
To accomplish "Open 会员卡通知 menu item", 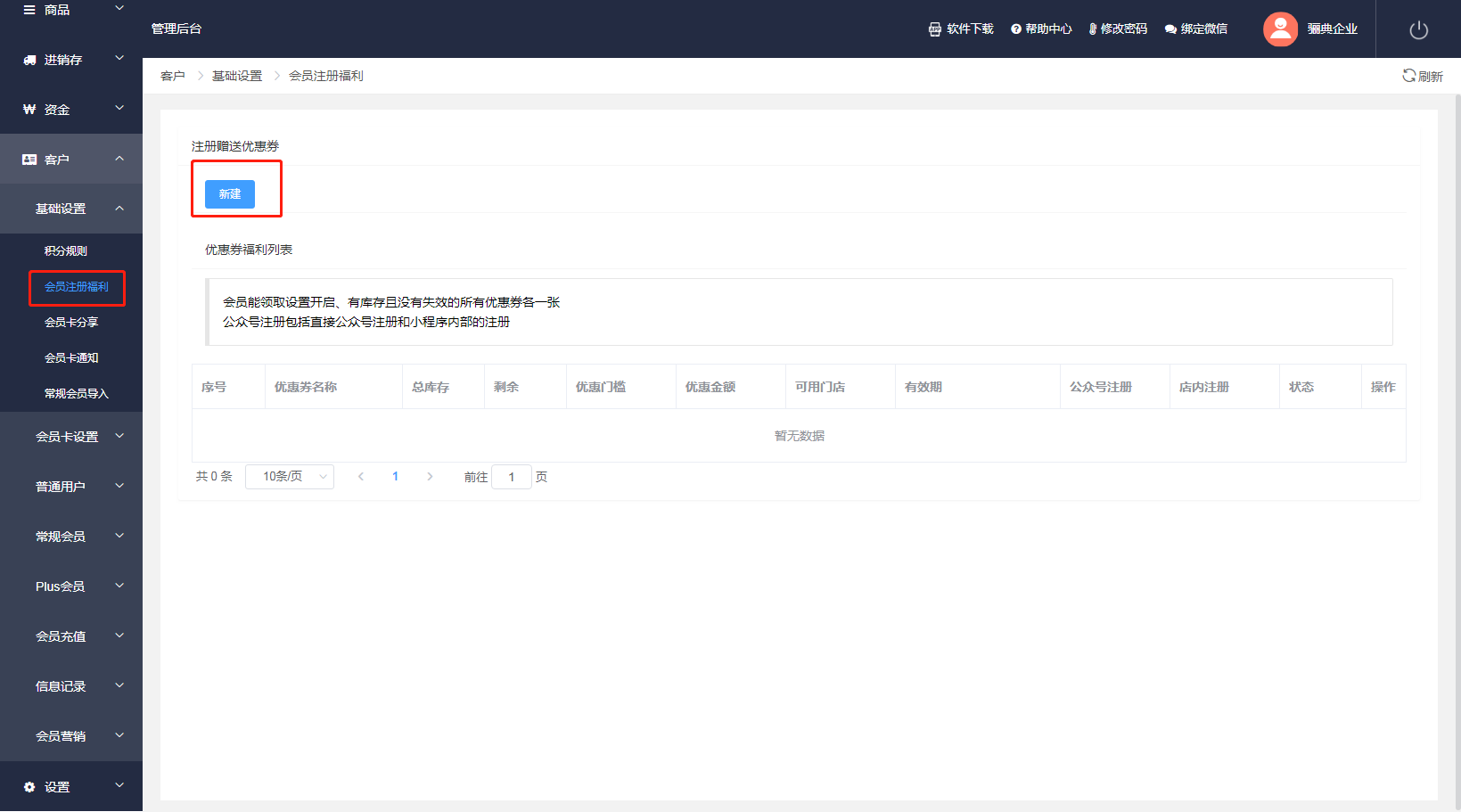I will pyautogui.click(x=71, y=358).
